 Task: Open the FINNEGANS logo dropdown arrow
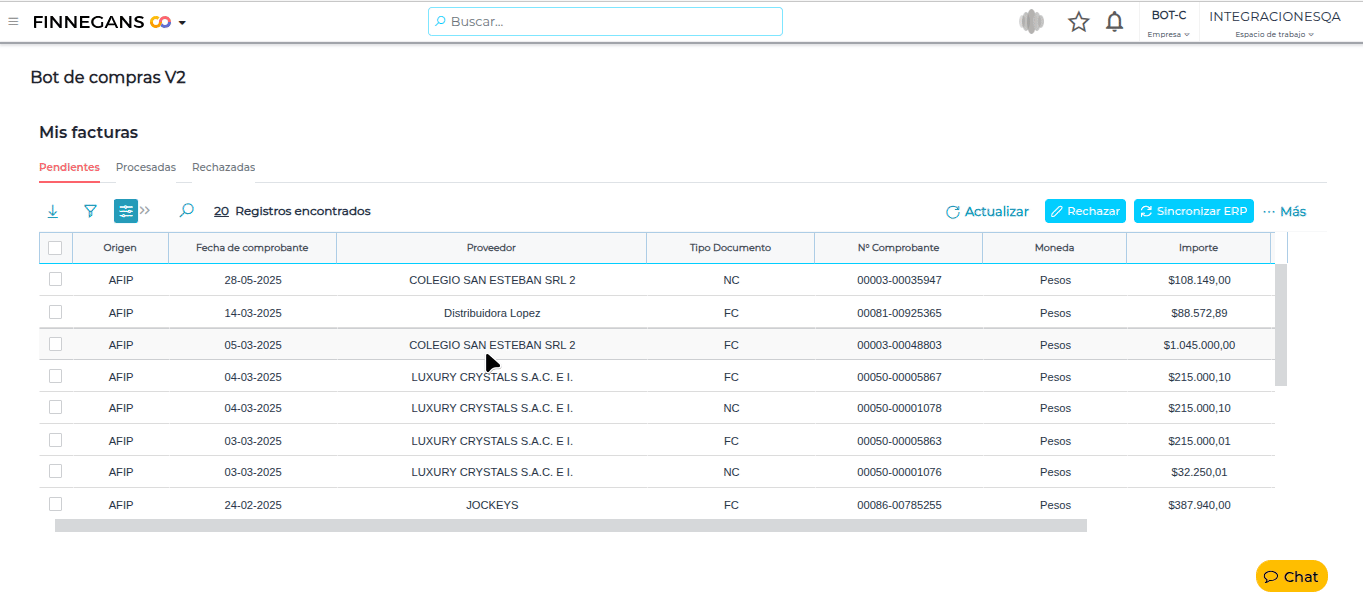(182, 22)
